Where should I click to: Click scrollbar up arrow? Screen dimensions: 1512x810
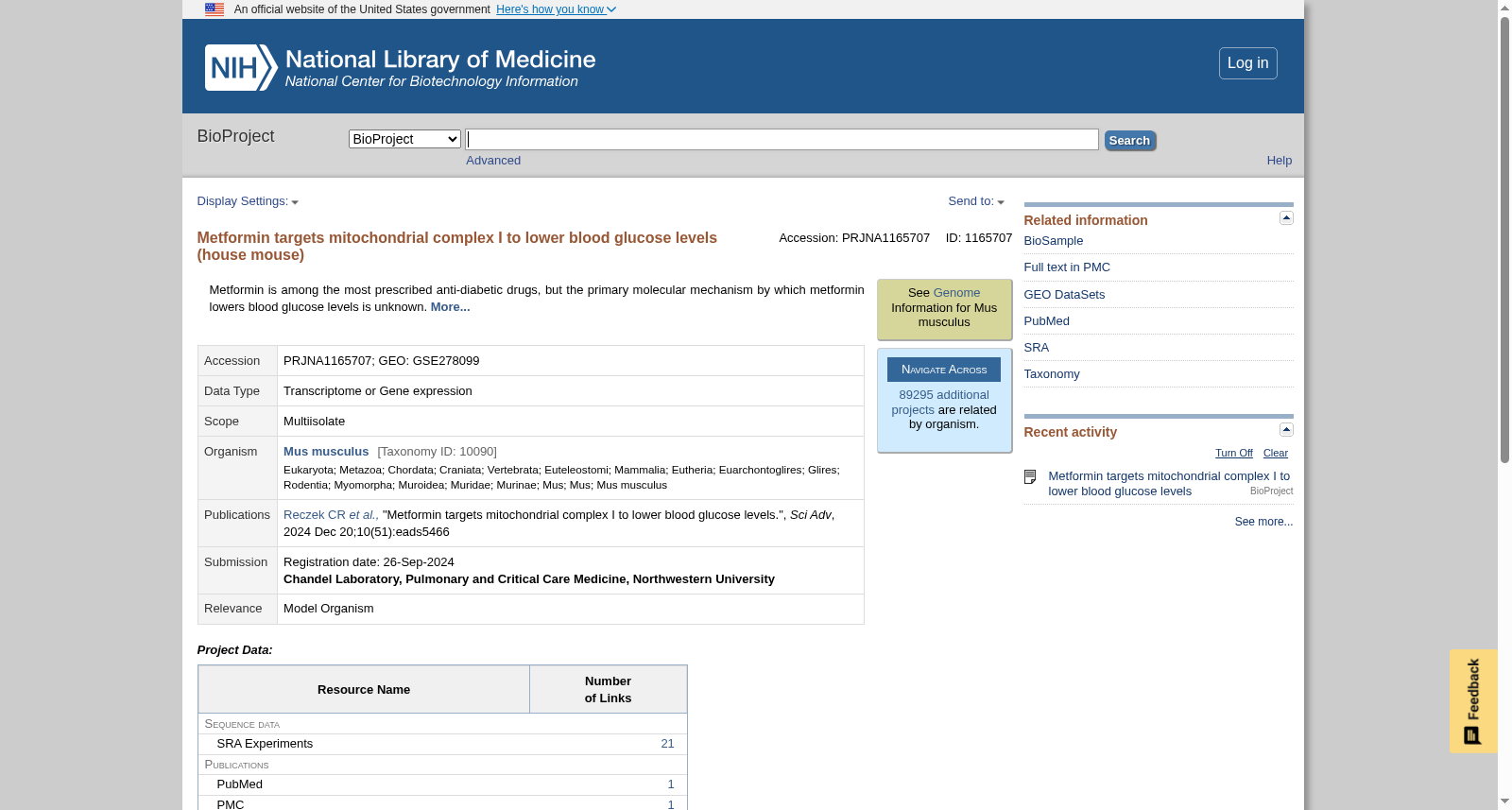point(1504,8)
